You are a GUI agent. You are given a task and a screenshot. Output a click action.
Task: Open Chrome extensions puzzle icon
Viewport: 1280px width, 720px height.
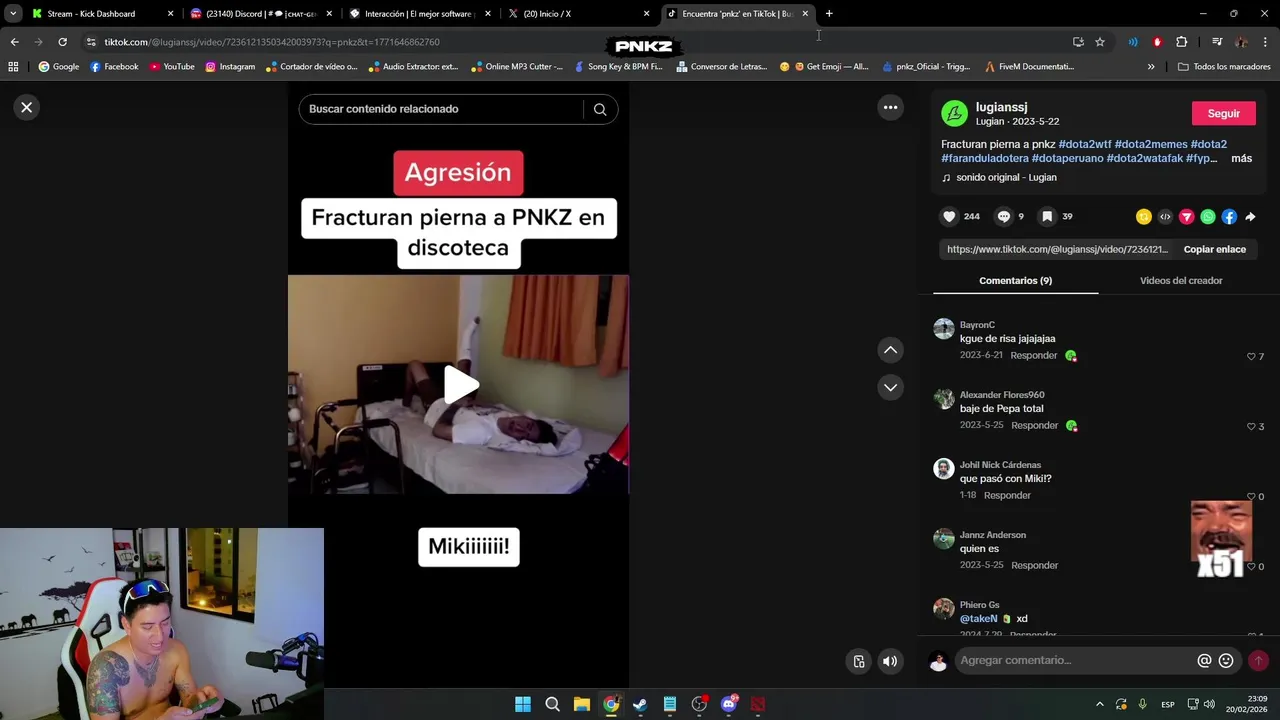point(1182,42)
